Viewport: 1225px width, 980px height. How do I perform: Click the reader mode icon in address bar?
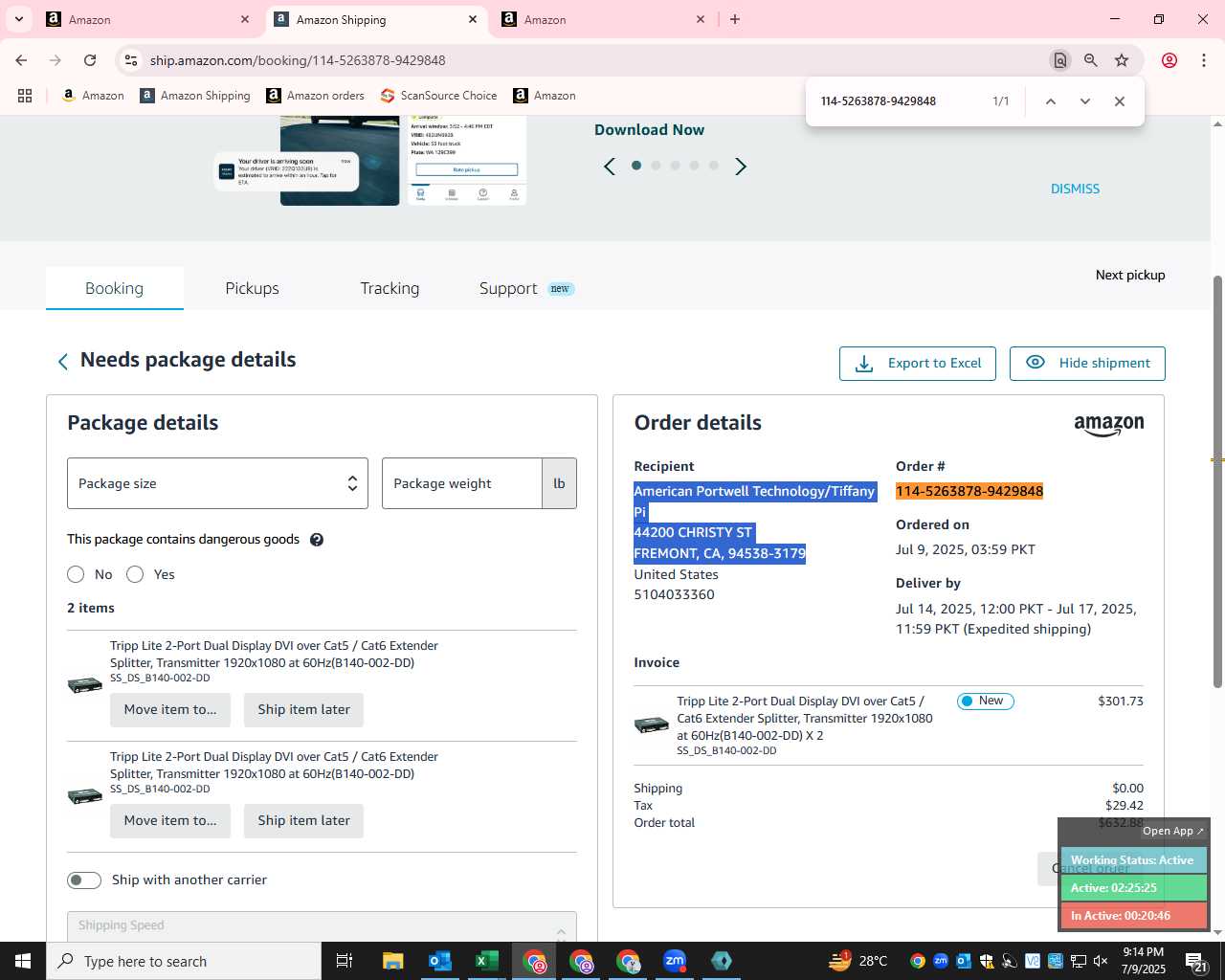click(1059, 60)
